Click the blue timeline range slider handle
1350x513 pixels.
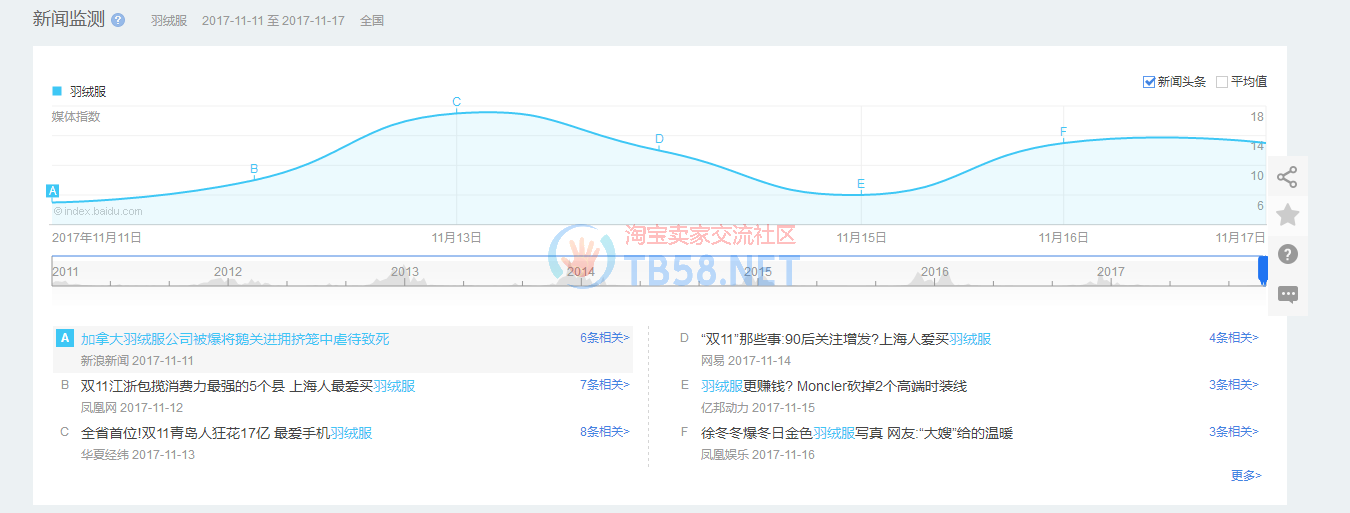pos(1262,271)
